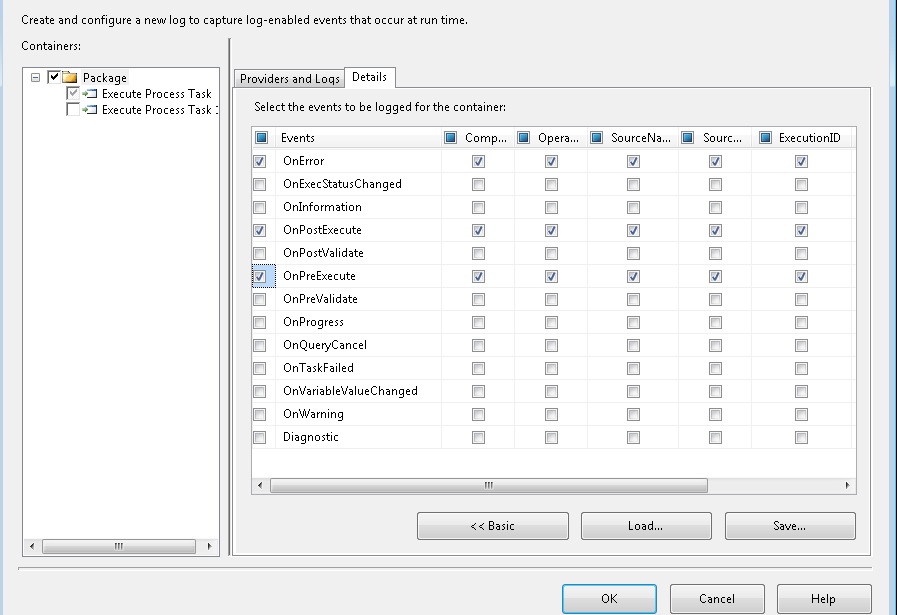Click the Computer column header icon

point(450,138)
